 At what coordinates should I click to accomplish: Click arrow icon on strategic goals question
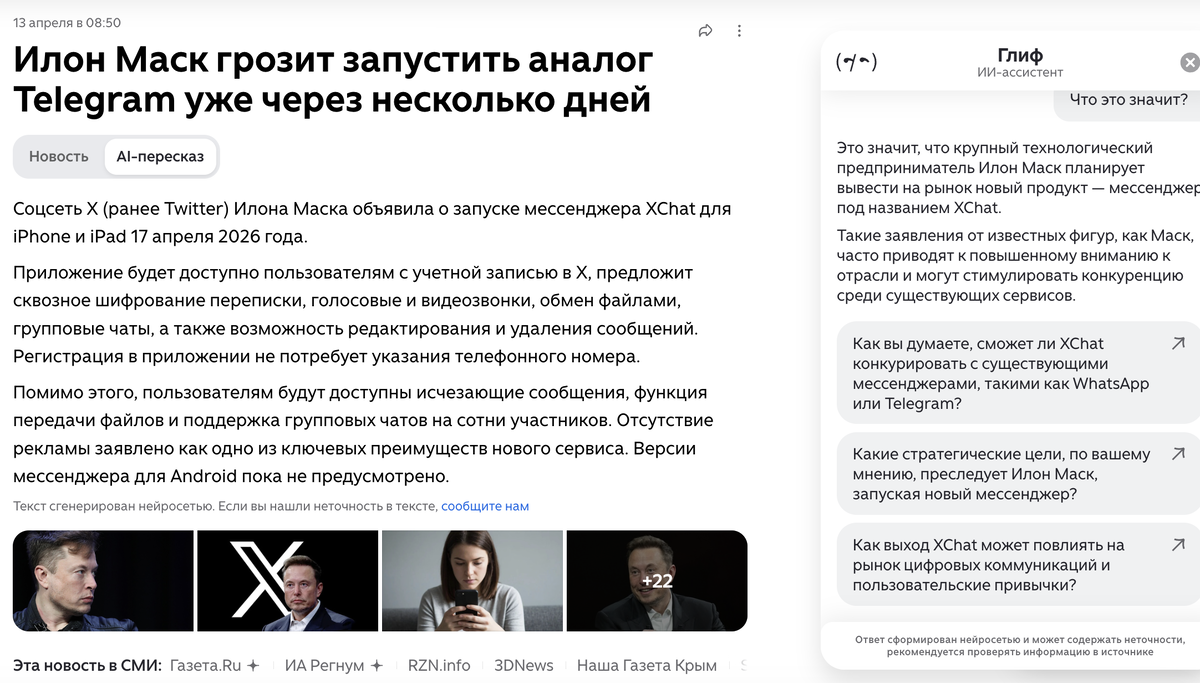coord(1177,454)
